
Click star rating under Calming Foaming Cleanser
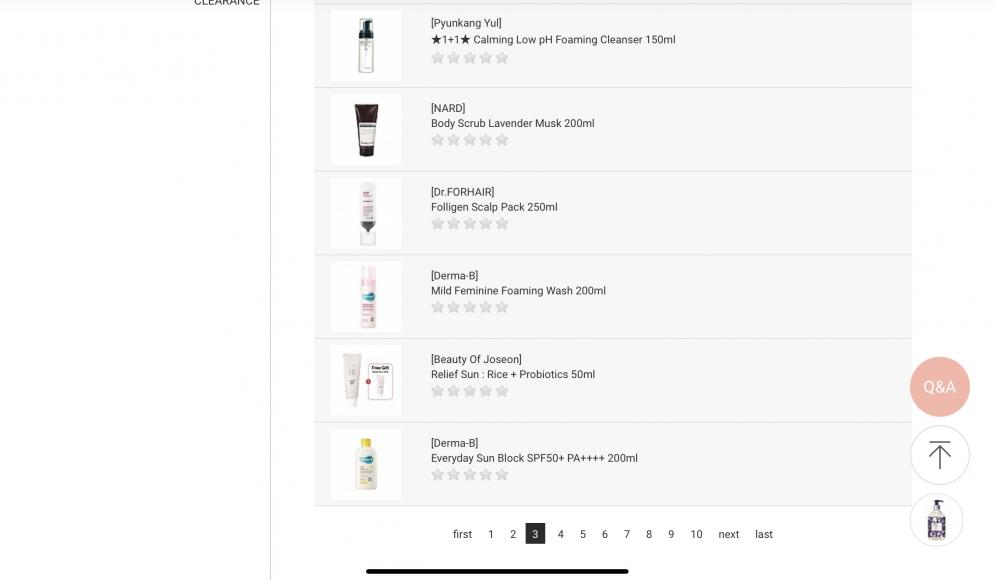pyautogui.click(x=470, y=58)
